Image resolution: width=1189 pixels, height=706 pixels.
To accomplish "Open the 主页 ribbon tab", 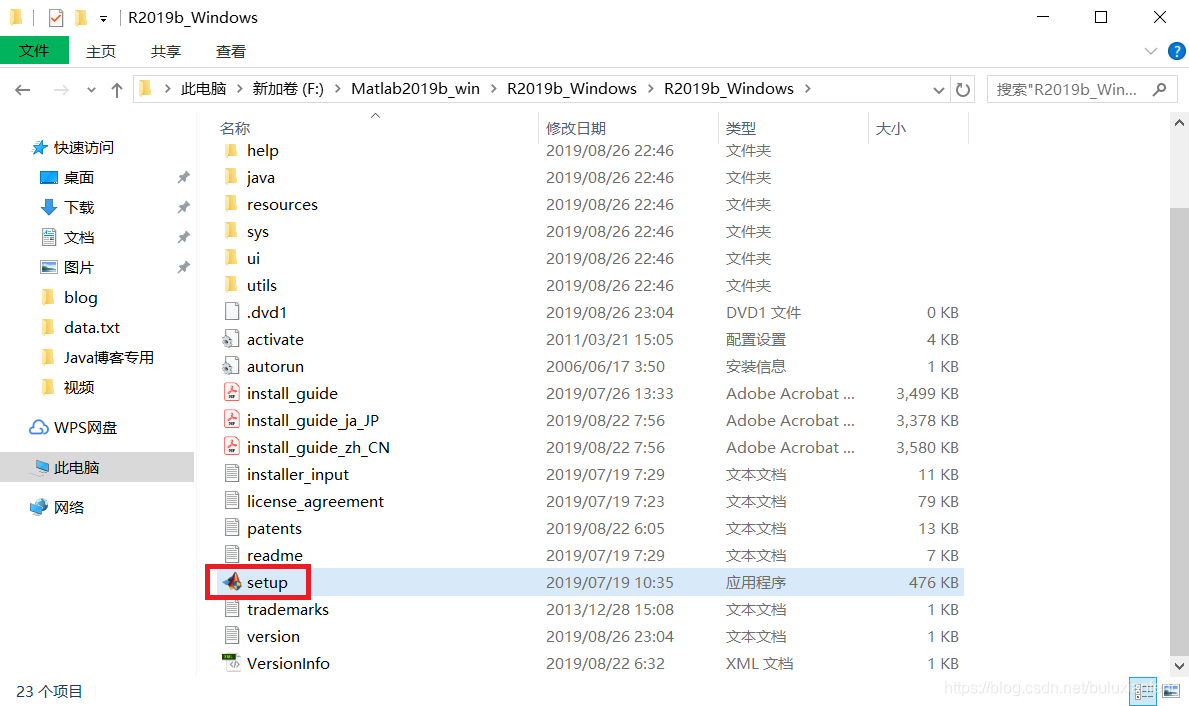I will pos(101,51).
